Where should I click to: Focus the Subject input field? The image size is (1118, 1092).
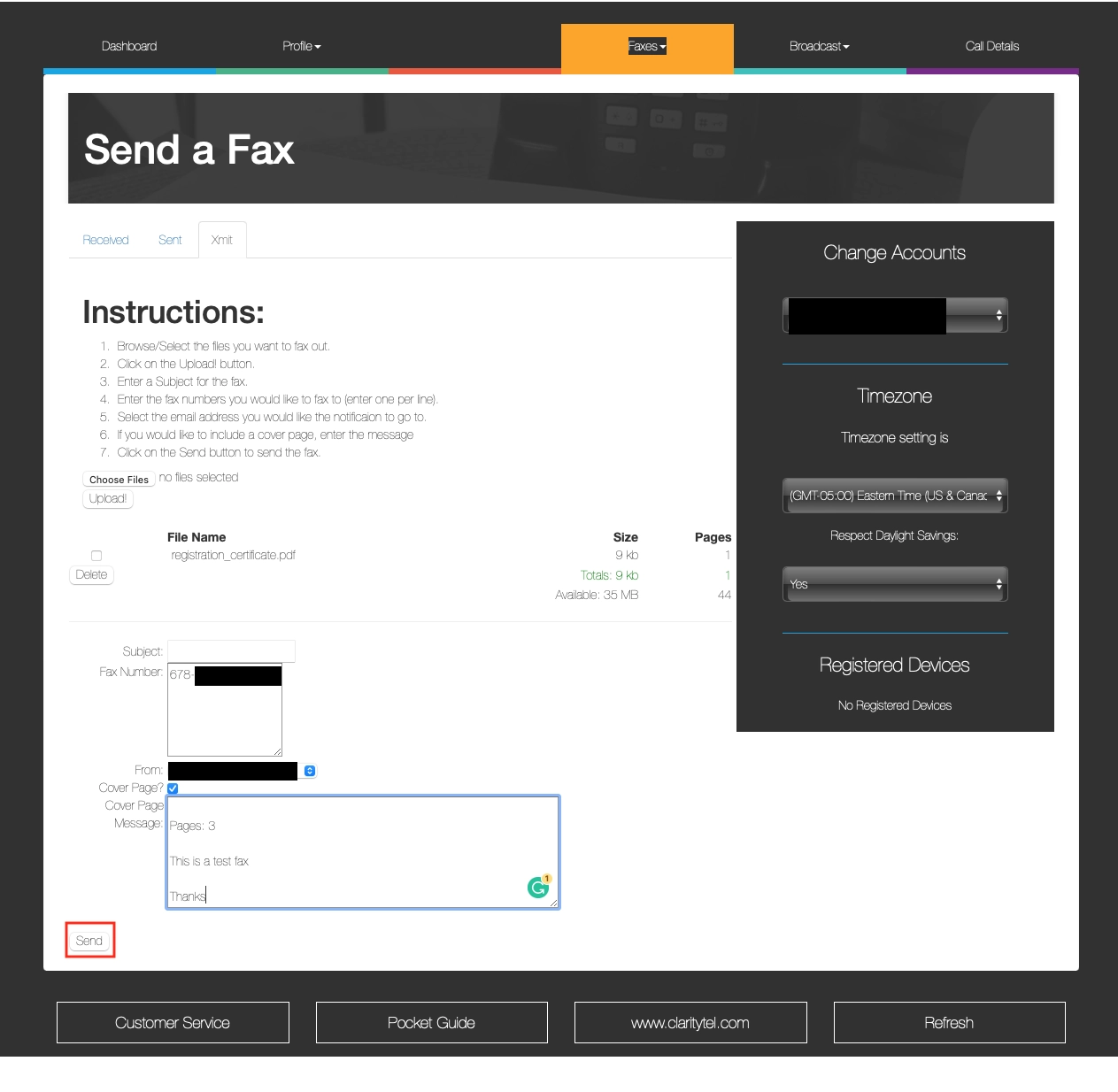(x=231, y=650)
